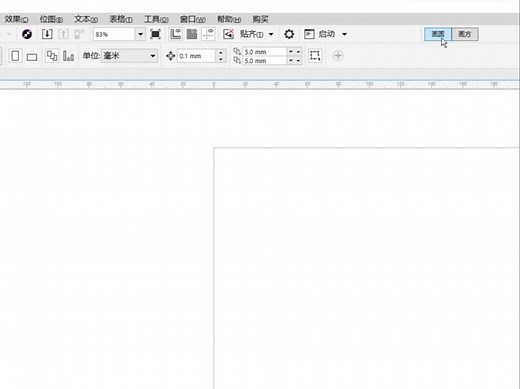This screenshot has width=520, height=389.
Task: Click the nudge distance arrows icon
Action: tap(170, 56)
